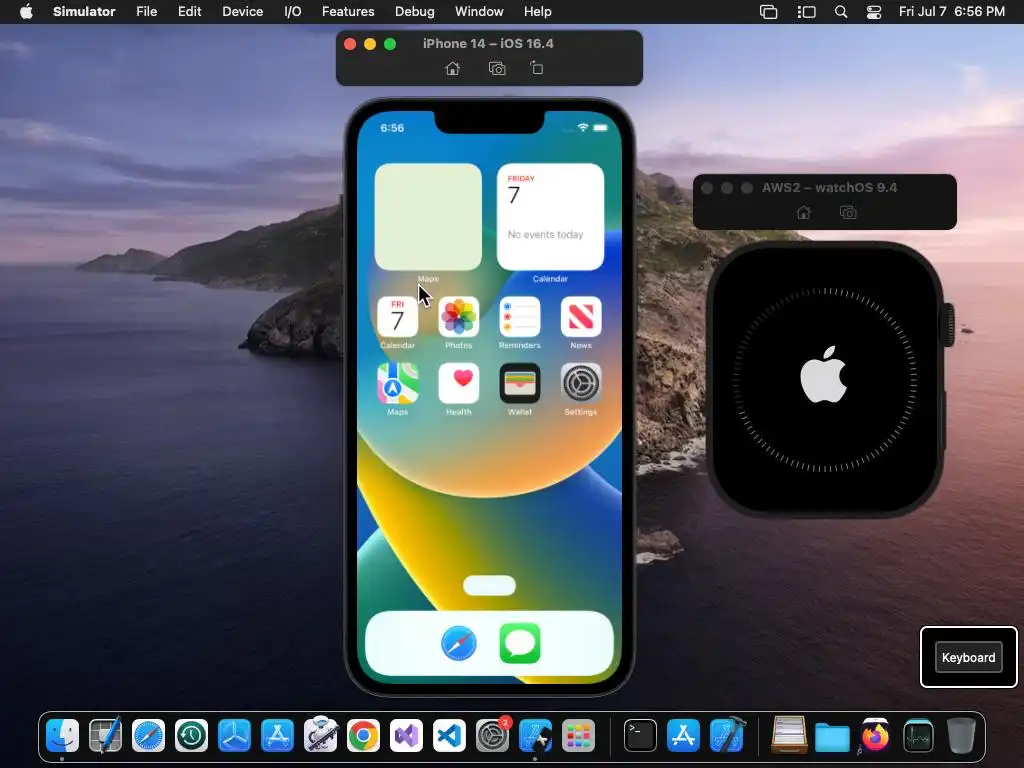Open the Health app on iPhone
1024x768 pixels.
tap(458, 383)
